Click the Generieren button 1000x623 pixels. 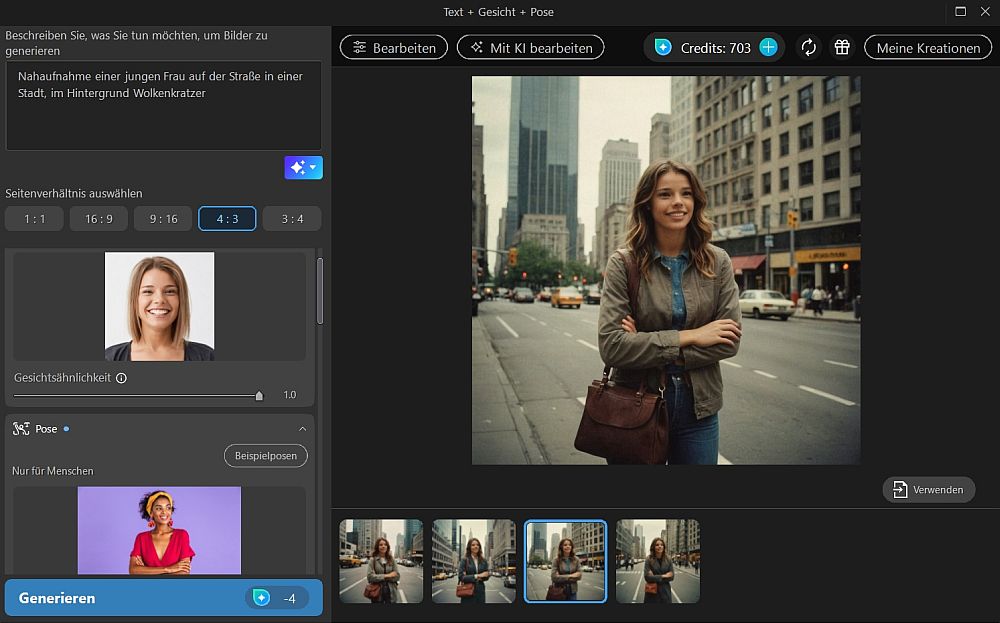(x=163, y=597)
